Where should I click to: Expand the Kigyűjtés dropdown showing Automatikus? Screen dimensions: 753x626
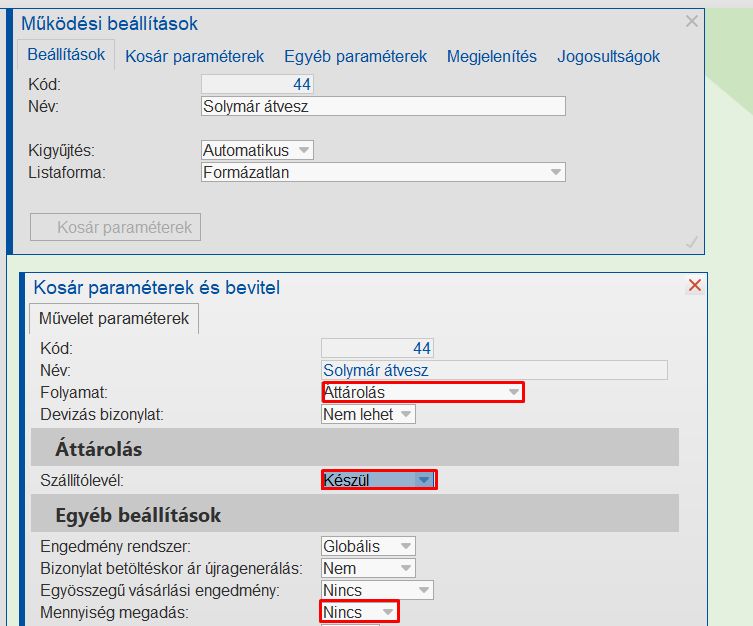[x=304, y=150]
